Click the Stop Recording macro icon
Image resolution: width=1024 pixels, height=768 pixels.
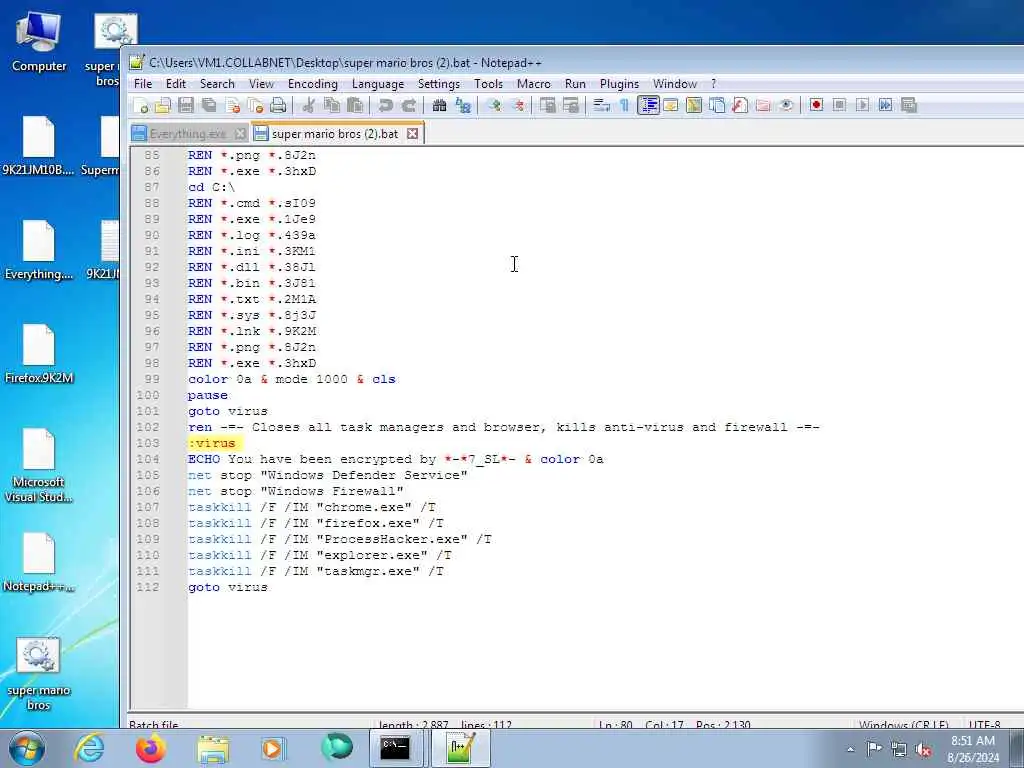click(x=840, y=105)
